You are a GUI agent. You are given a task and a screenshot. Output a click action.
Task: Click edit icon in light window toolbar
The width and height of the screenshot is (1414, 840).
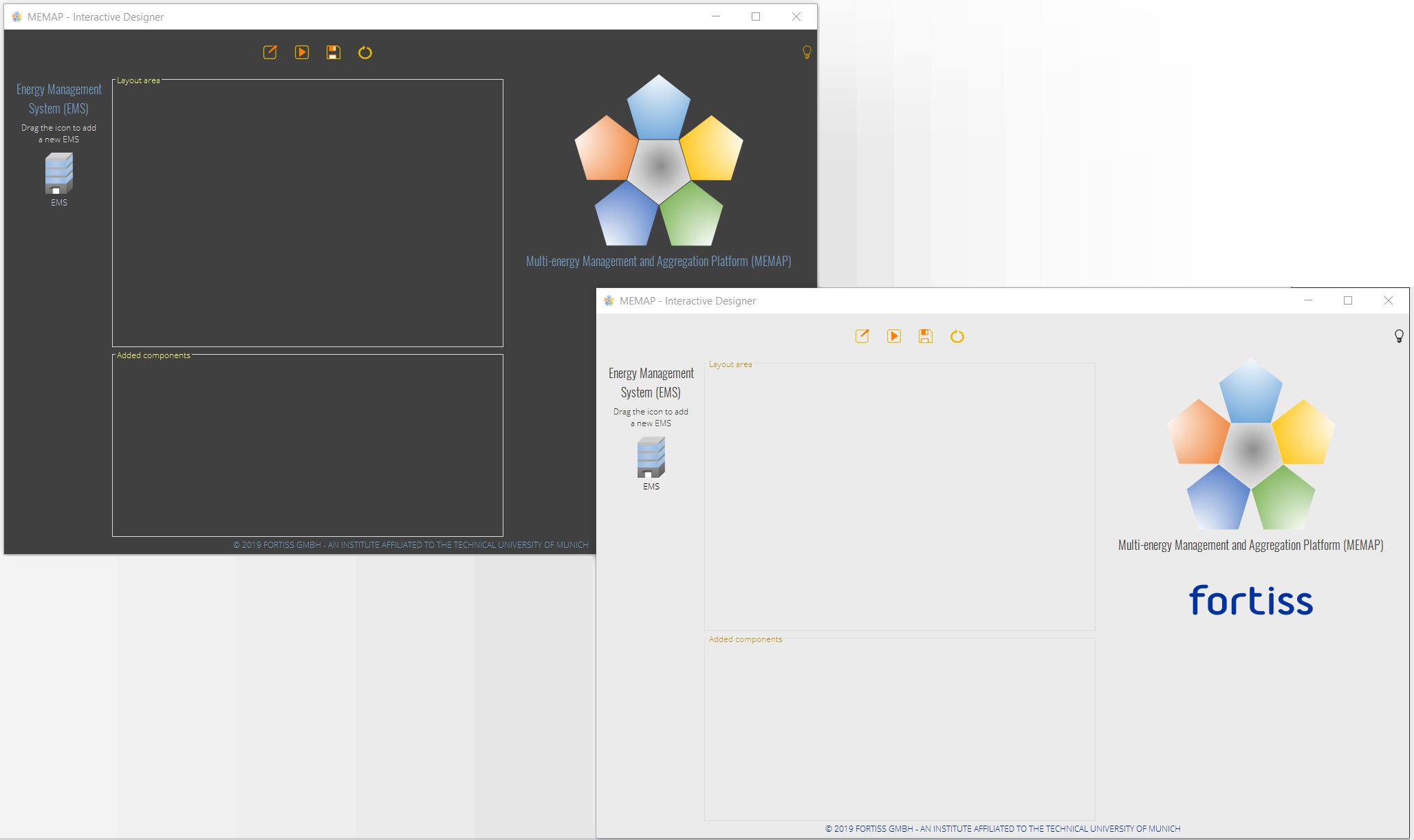[x=862, y=336]
